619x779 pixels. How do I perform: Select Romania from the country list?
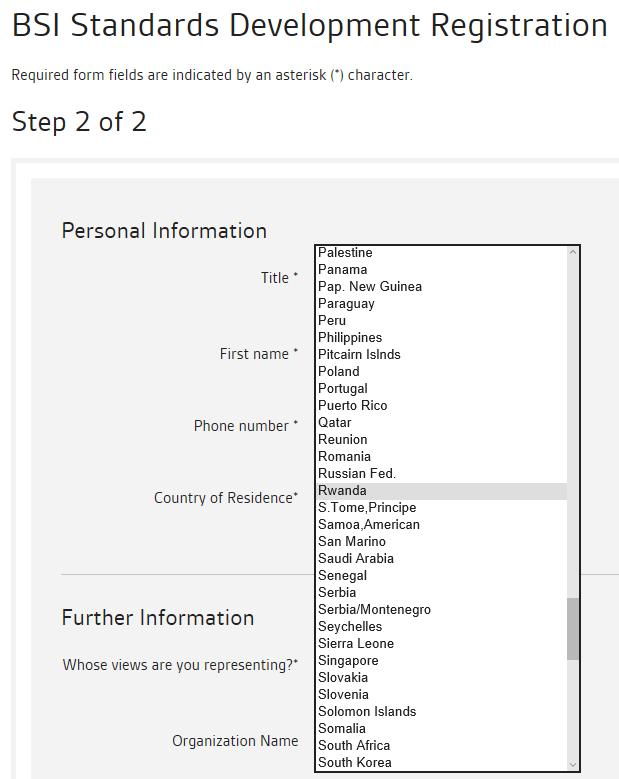[344, 457]
